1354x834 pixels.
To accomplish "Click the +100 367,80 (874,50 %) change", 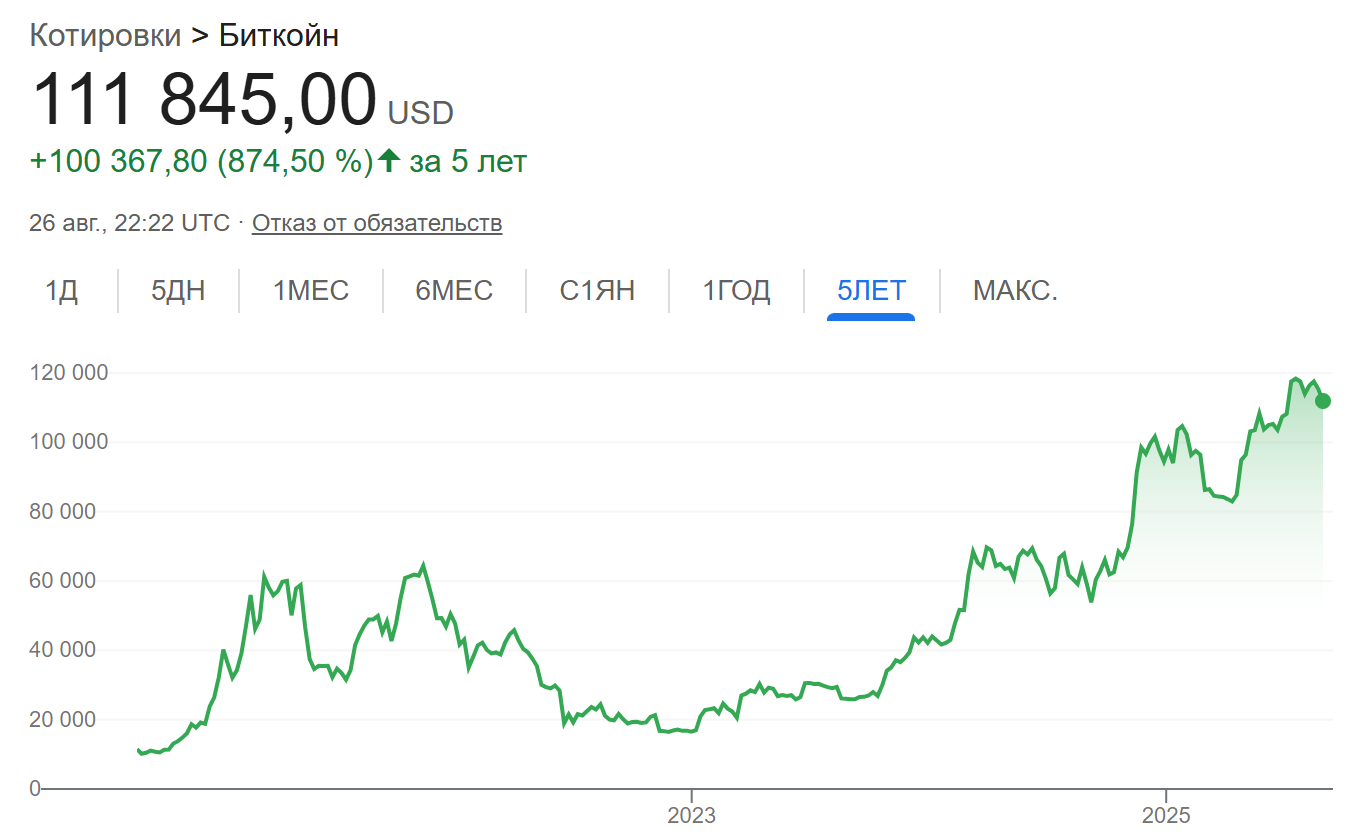I will (201, 161).
